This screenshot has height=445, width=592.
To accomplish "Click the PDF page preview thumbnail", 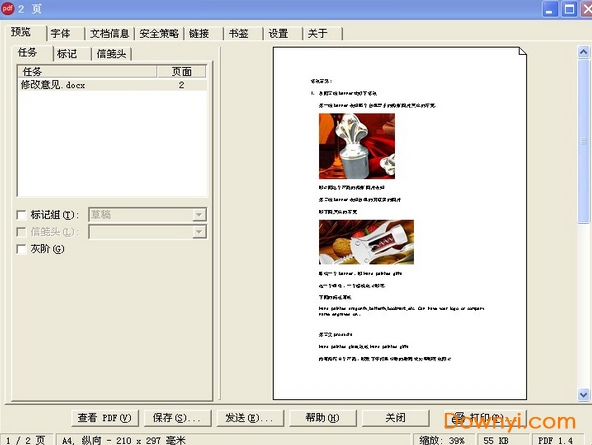I will click(x=399, y=223).
